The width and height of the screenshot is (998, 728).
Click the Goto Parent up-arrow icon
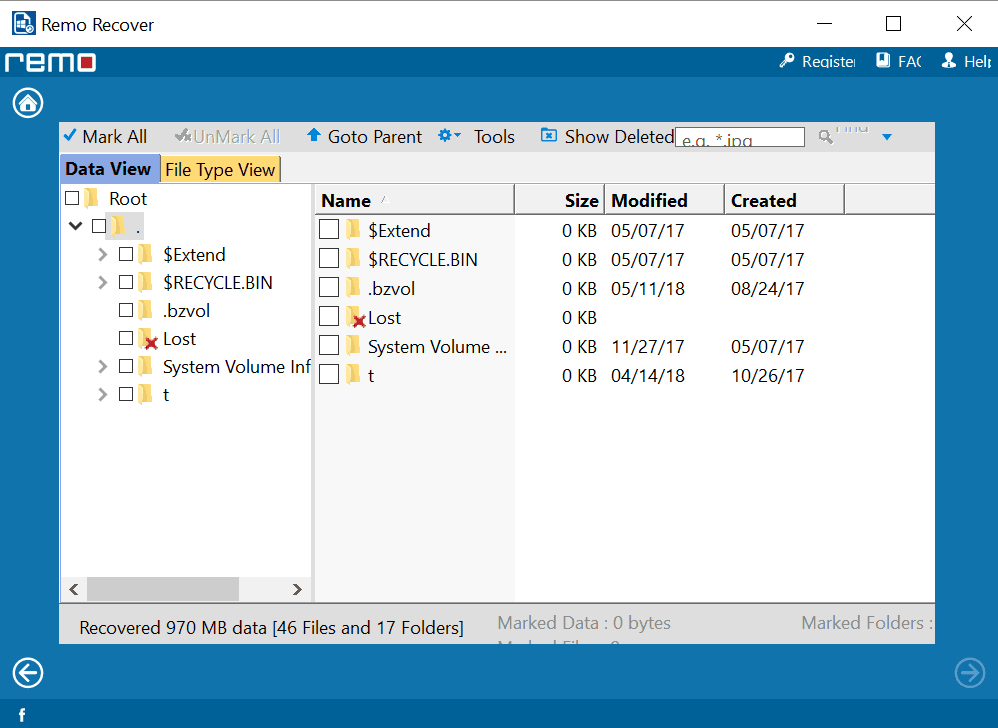(x=313, y=135)
